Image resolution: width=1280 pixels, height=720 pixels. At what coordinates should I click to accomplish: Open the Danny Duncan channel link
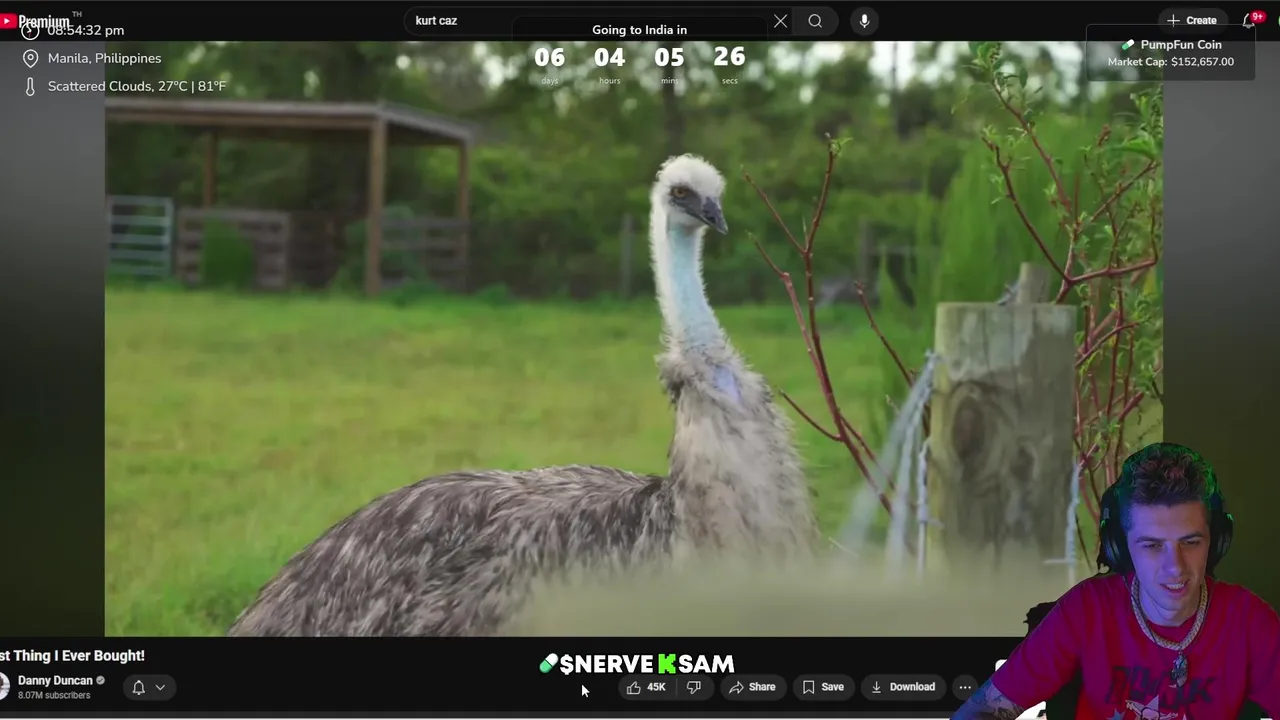point(55,680)
